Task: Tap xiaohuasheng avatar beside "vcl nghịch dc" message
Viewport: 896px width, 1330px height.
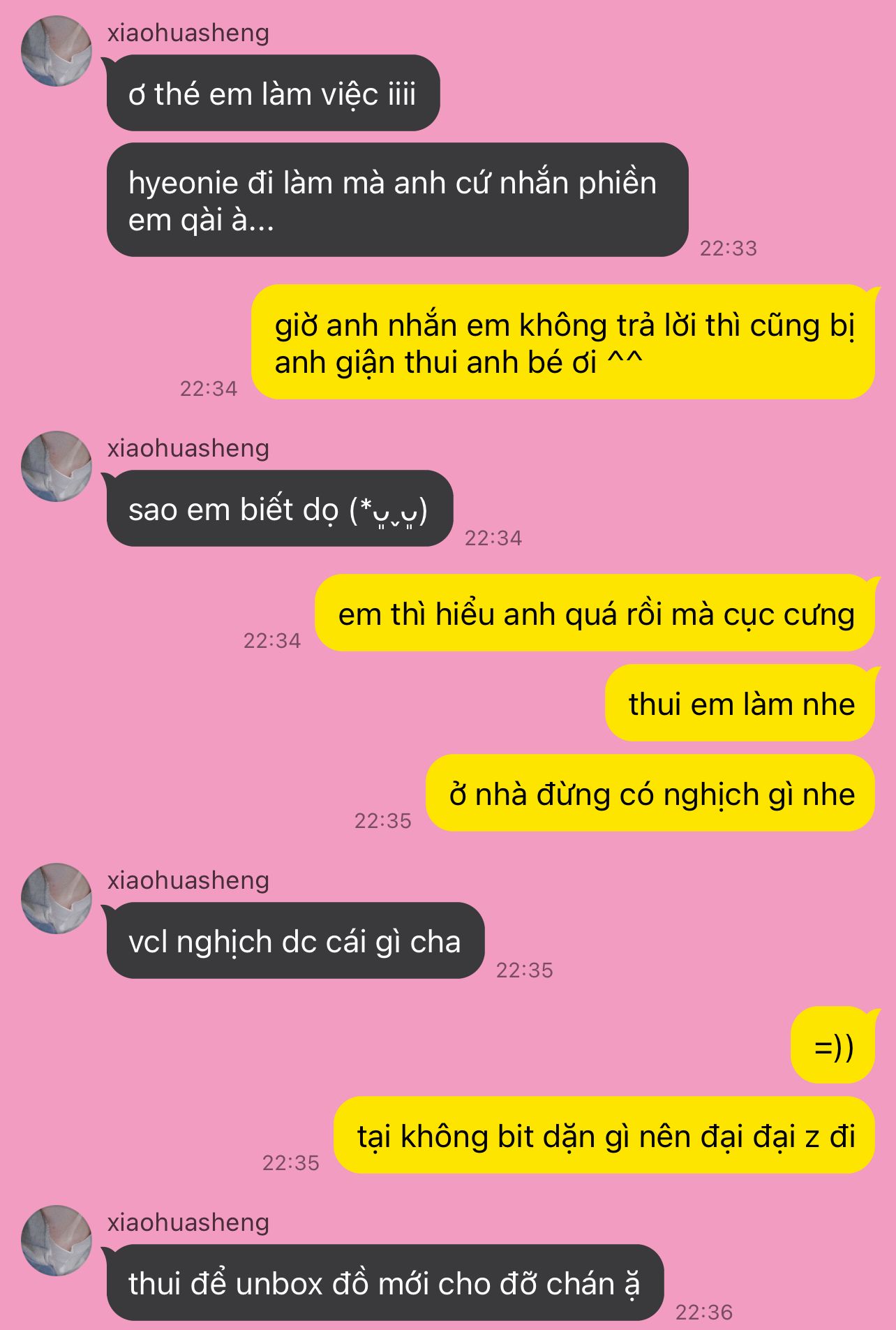Action: tap(57, 899)
